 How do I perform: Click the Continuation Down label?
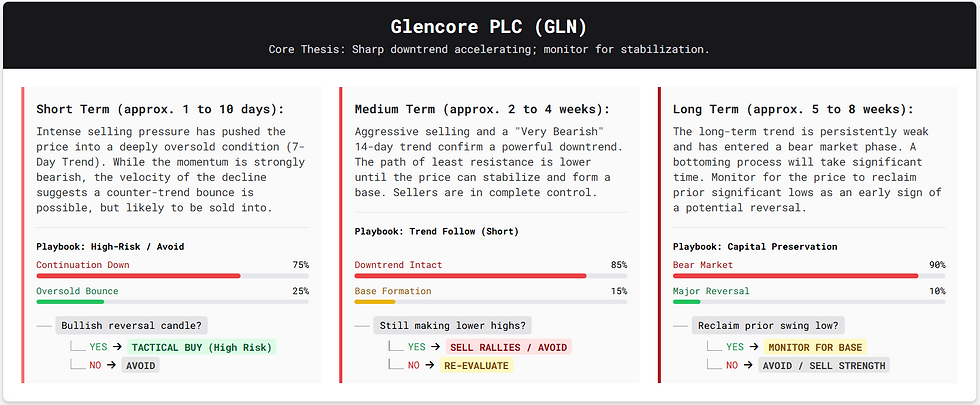click(82, 265)
